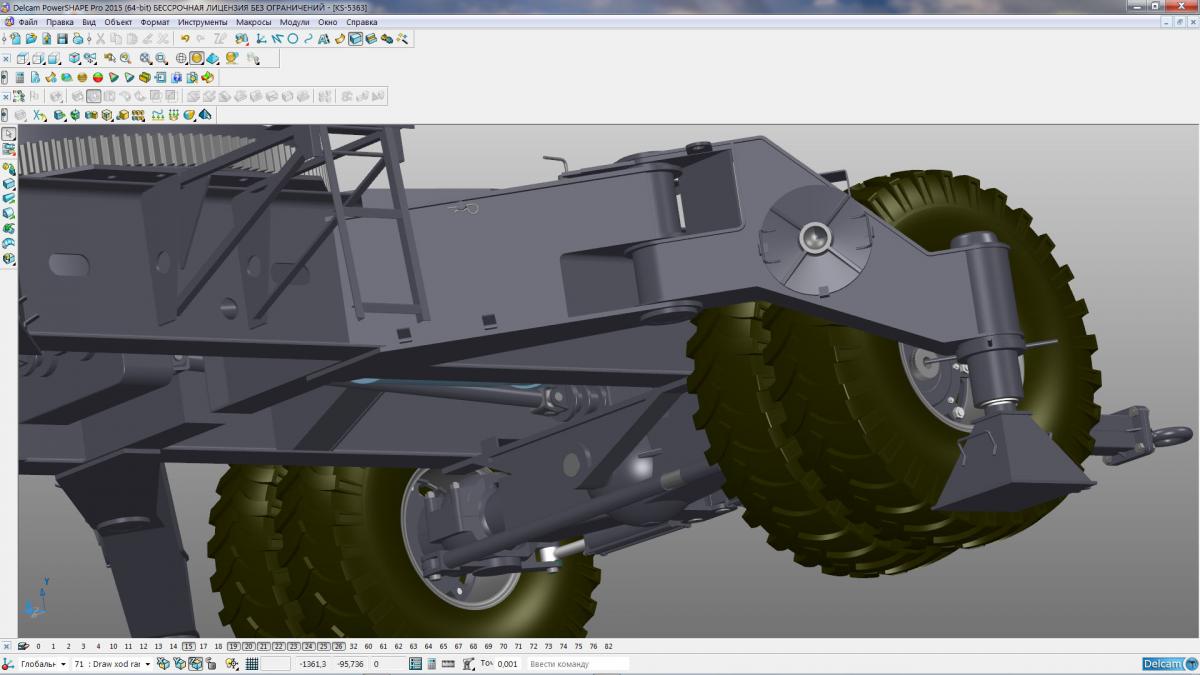Click the ruler measure icon in status bar
Screen dimensions: 1200x675
click(x=448, y=664)
